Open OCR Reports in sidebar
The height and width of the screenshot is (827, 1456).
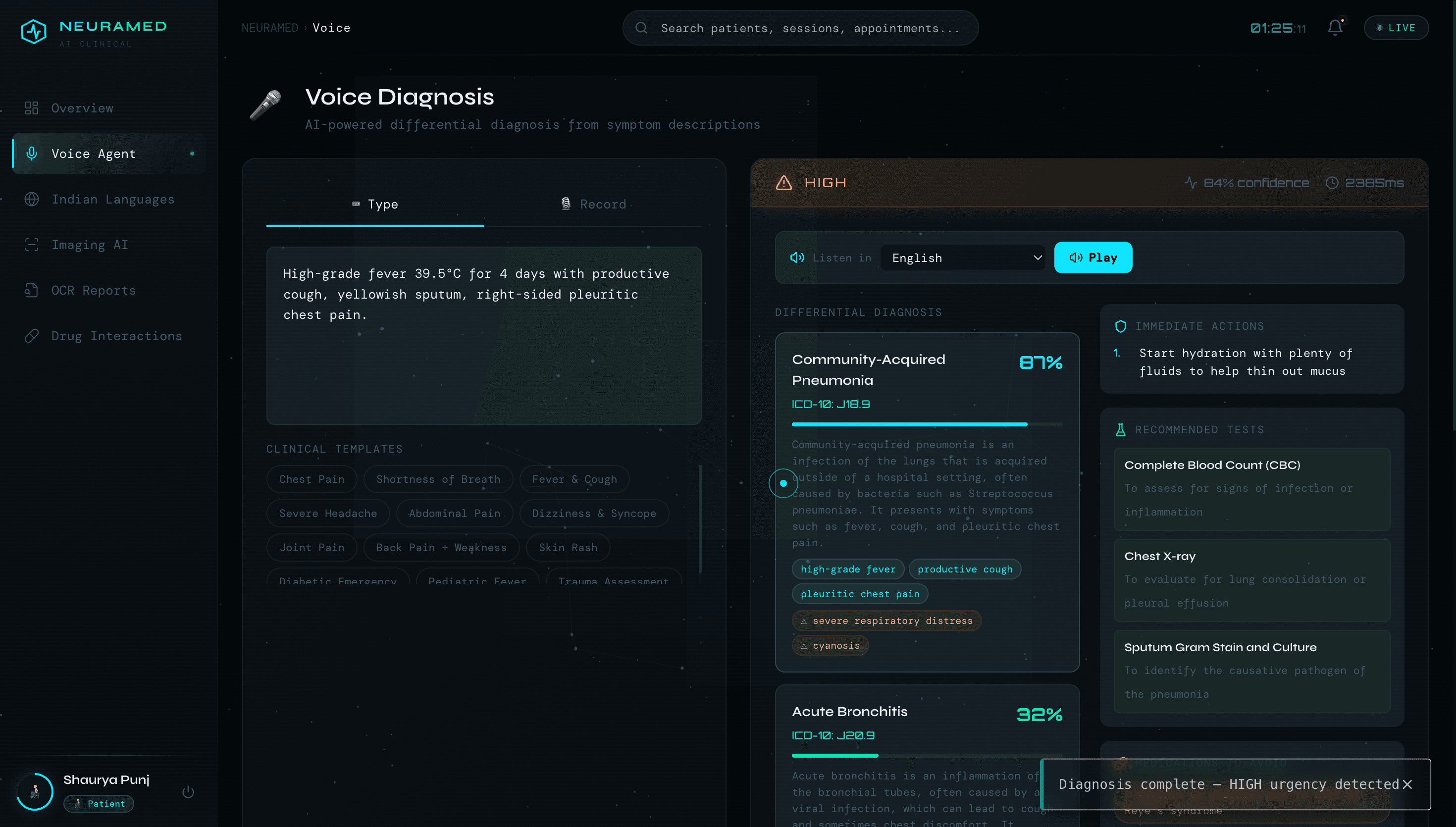(93, 290)
